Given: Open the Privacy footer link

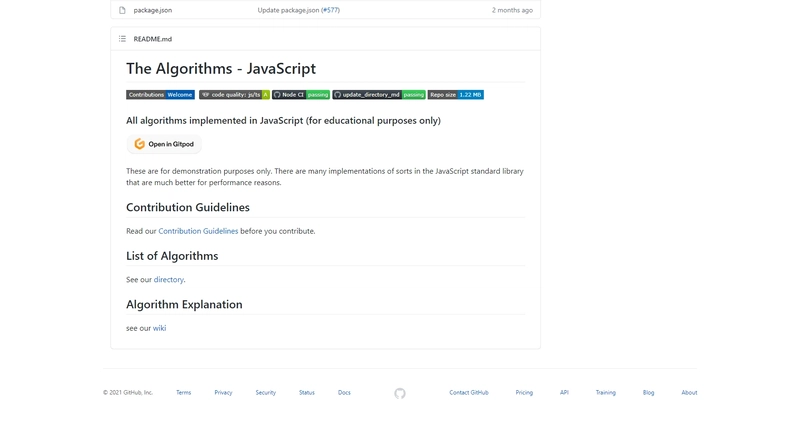Looking at the screenshot, I should click(x=223, y=393).
